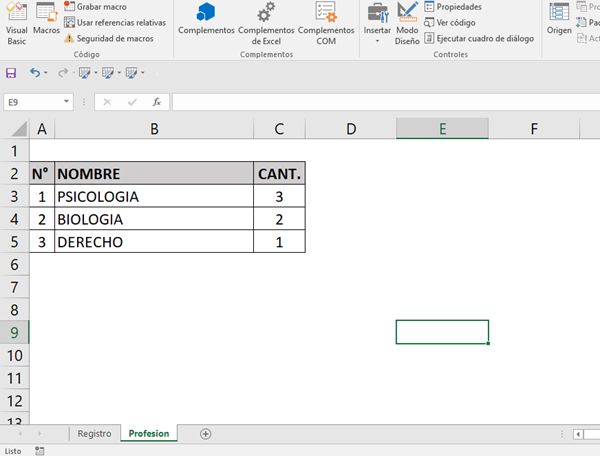Open dropdown beside second form icon

click(x=119, y=72)
